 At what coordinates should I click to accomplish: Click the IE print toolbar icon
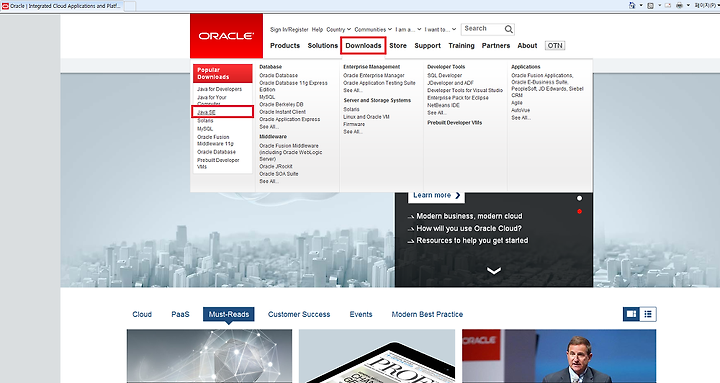coord(680,6)
